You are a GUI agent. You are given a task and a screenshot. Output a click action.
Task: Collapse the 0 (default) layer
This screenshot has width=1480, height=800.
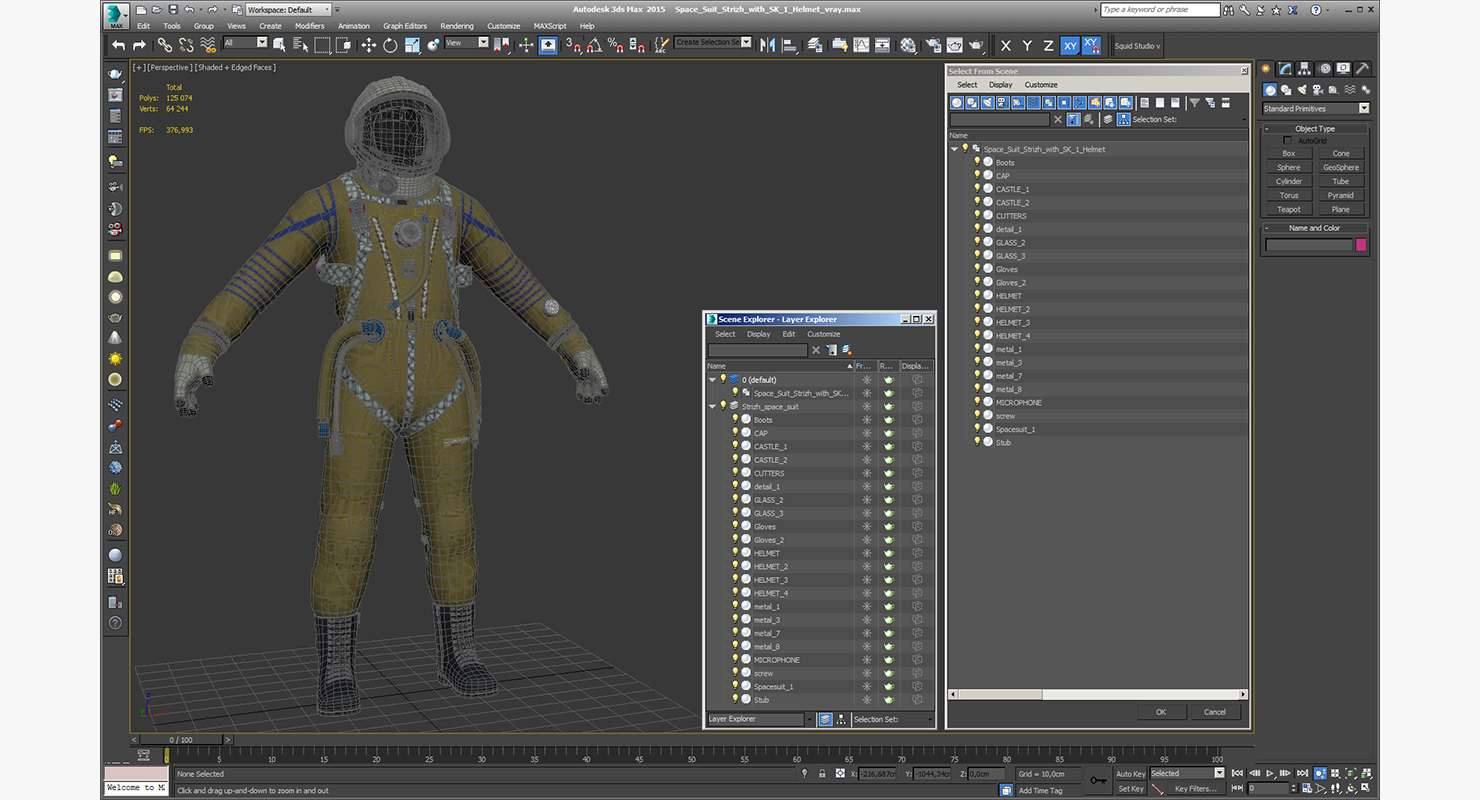tap(712, 380)
